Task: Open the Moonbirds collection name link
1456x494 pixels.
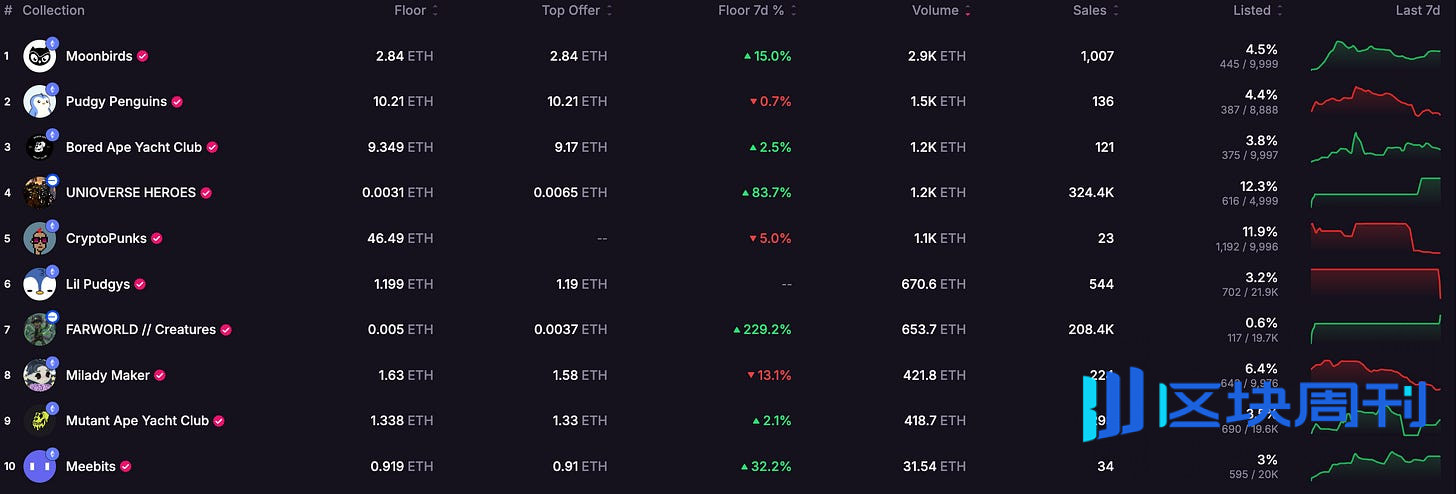Action: tap(99, 57)
